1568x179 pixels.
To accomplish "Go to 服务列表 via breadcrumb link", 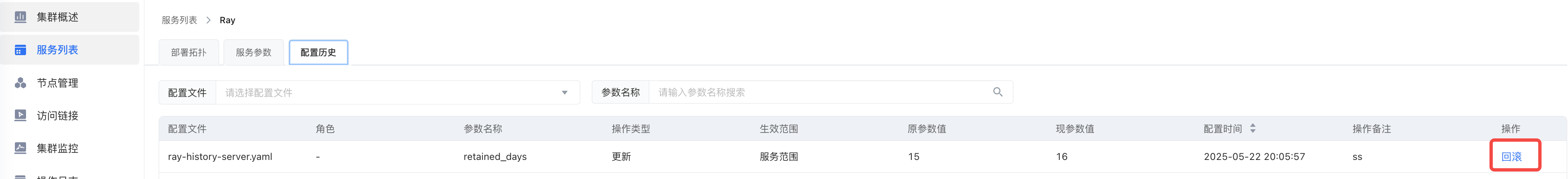I will tap(179, 20).
